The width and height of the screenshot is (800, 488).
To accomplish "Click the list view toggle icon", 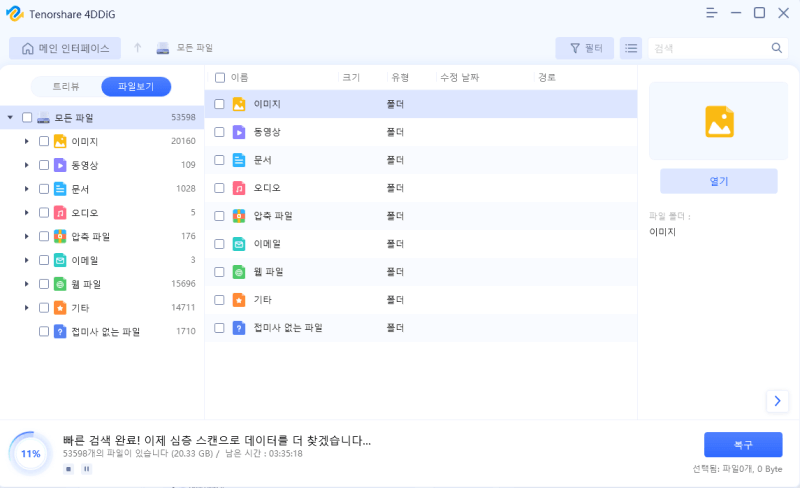I will click(631, 48).
